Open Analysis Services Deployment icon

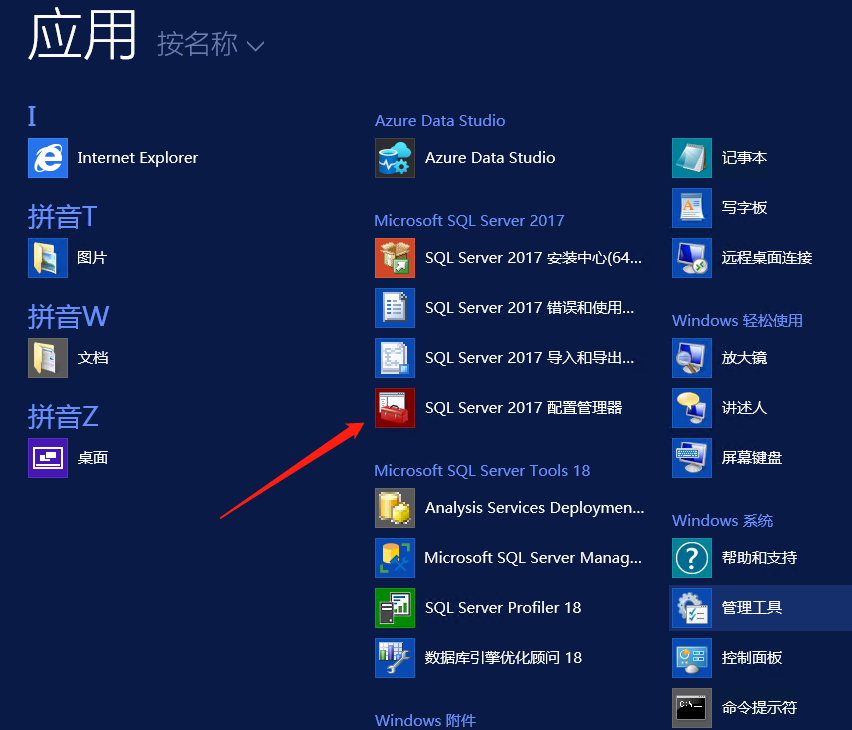click(395, 508)
